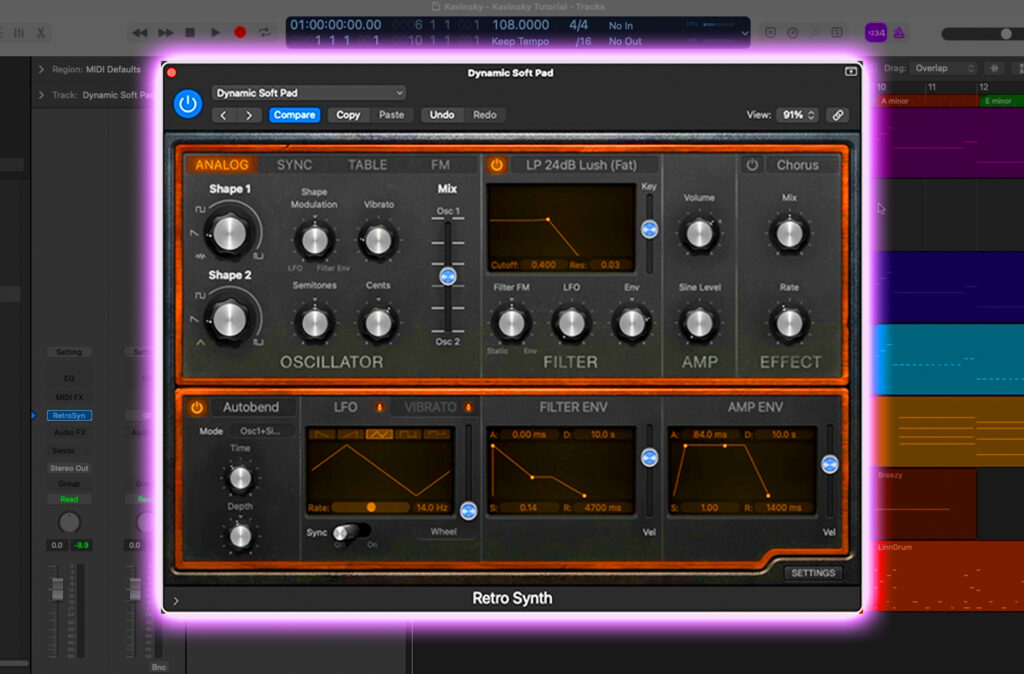Image resolution: width=1024 pixels, height=674 pixels.
Task: Switch to the TABLE oscillator tab
Action: click(x=366, y=164)
